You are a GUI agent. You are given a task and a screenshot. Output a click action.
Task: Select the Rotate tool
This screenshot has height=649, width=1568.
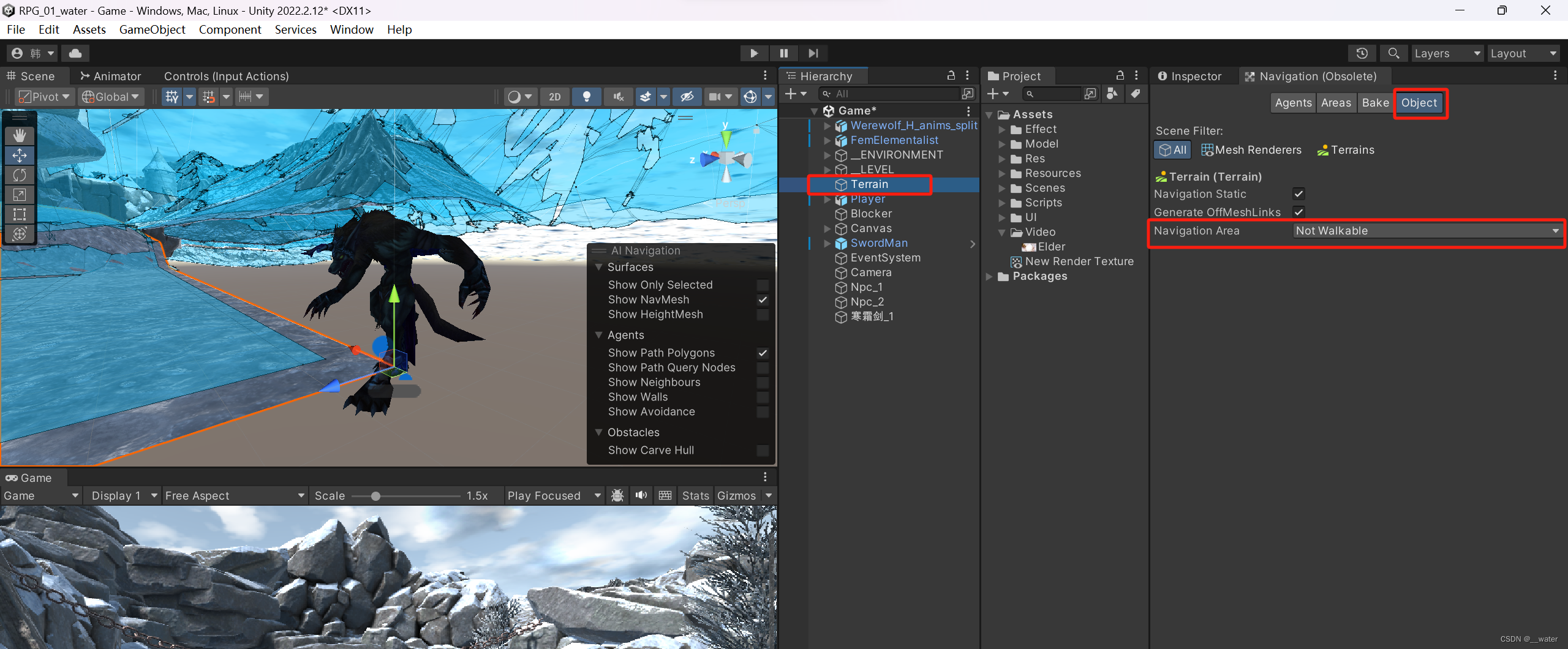[20, 174]
